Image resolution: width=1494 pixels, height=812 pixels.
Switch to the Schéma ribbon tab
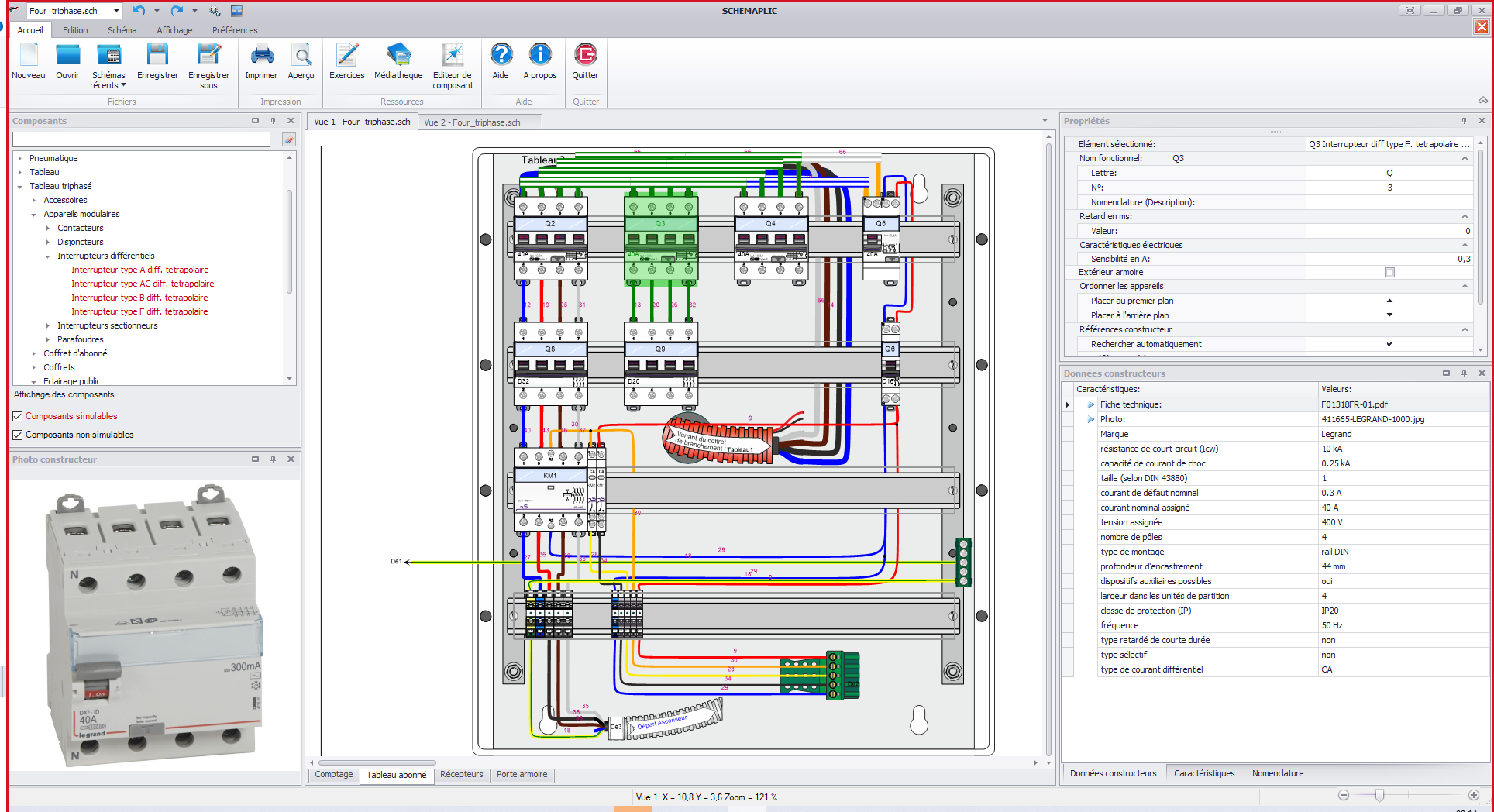pyautogui.click(x=122, y=30)
